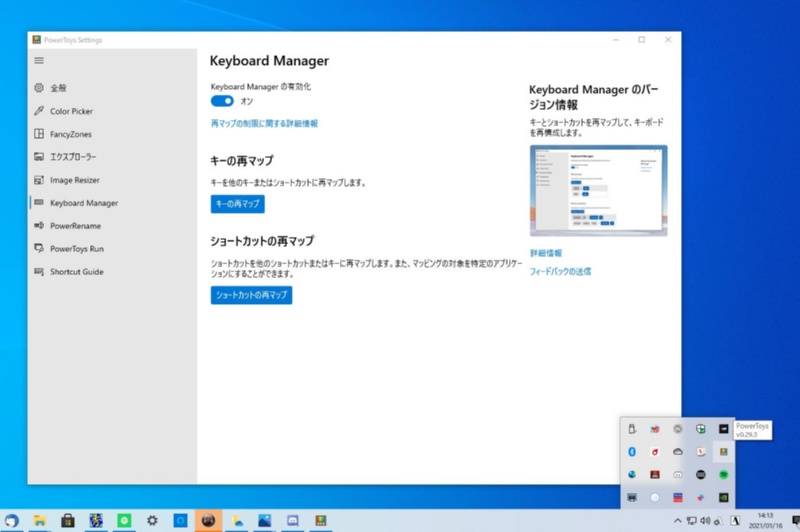The height and width of the screenshot is (532, 800).
Task: Click the ショートカットの再マップ button
Action: click(x=251, y=295)
